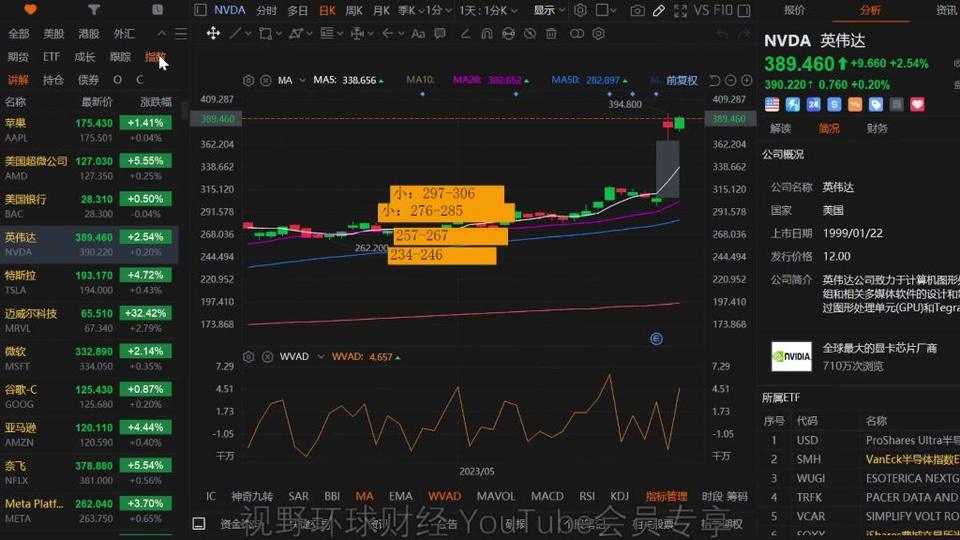The image size is (960, 540).
Task: Sort watchlist by 涨跌幅 column
Action: [156, 102]
